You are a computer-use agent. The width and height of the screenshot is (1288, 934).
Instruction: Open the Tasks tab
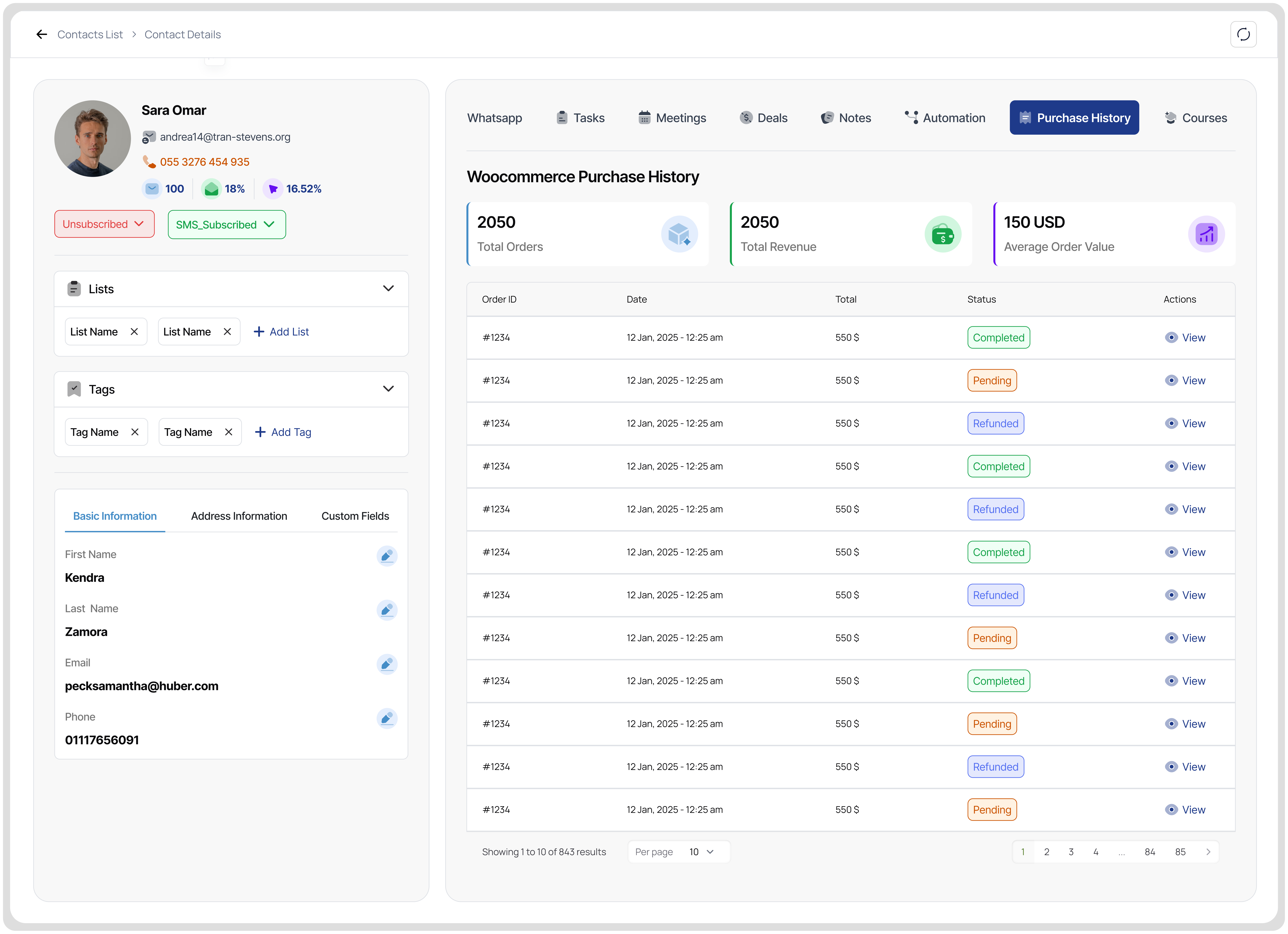580,118
